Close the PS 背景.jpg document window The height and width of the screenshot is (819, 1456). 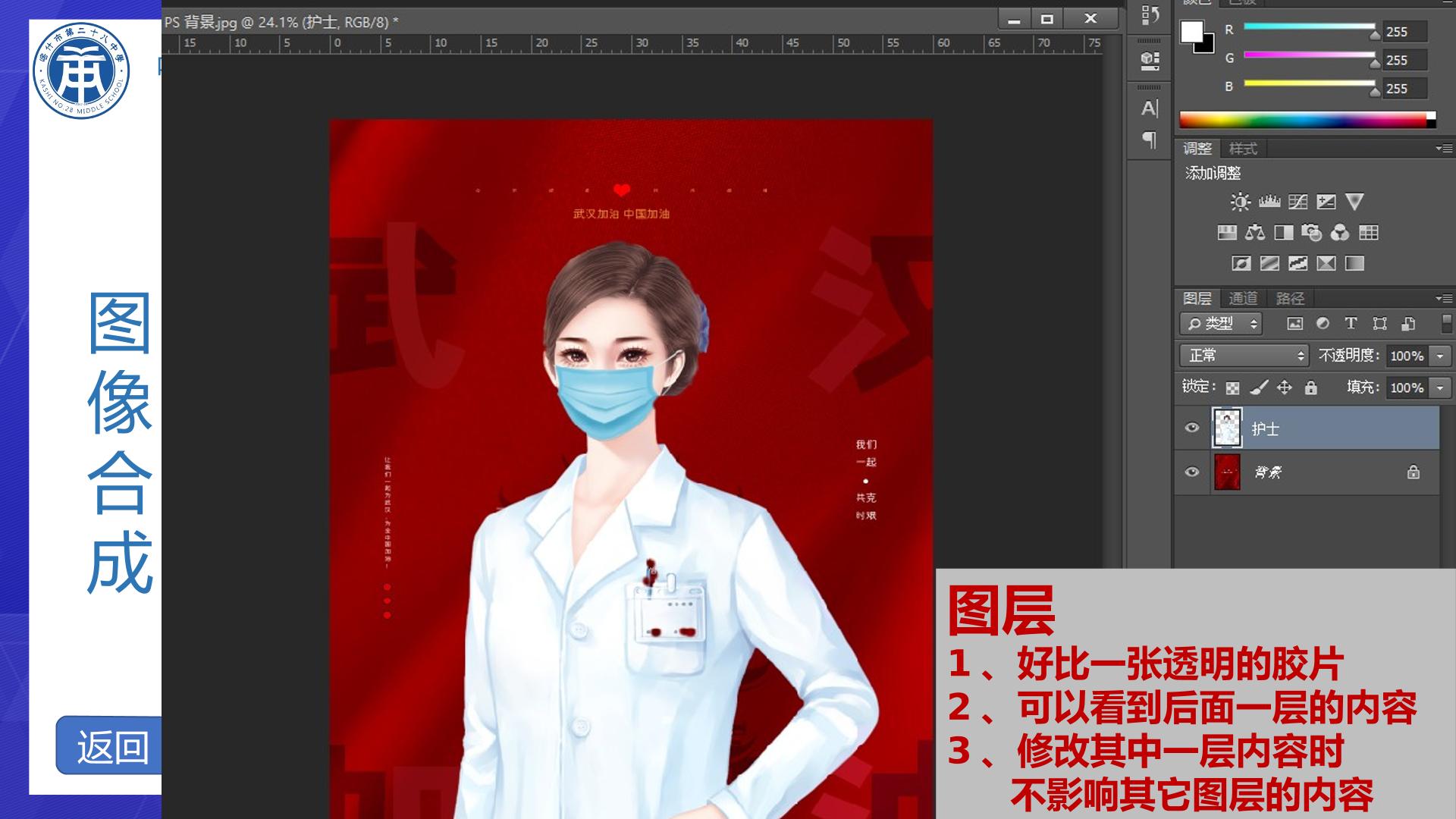pyautogui.click(x=1090, y=19)
